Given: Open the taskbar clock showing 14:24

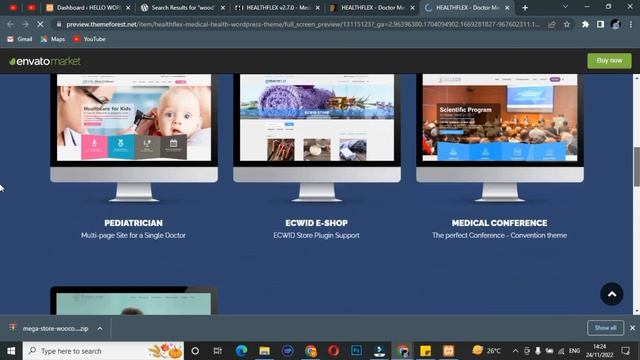Looking at the screenshot, I should point(600,351).
